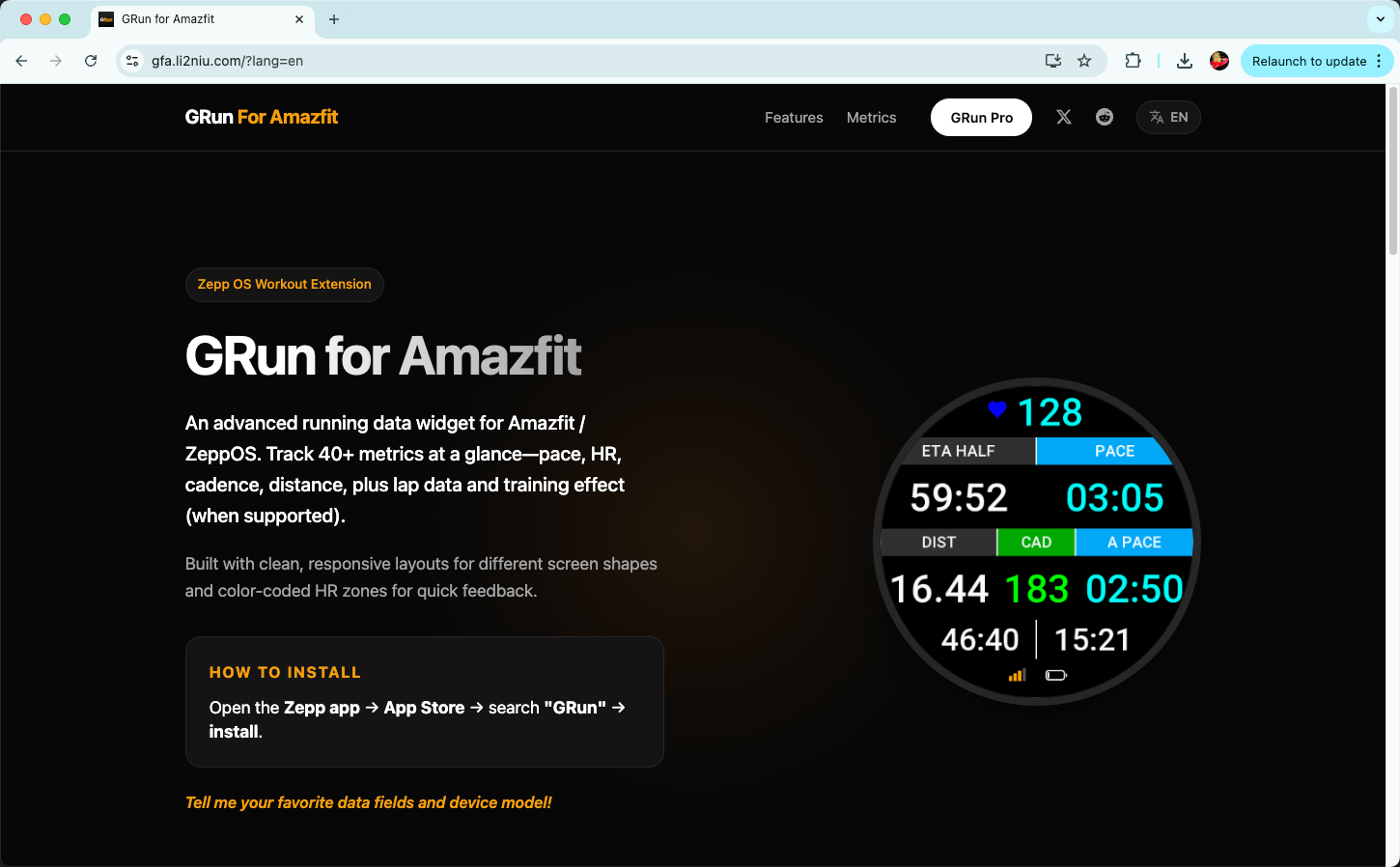
Task: Click the 128 heart rate value on watch
Action: [1050, 412]
